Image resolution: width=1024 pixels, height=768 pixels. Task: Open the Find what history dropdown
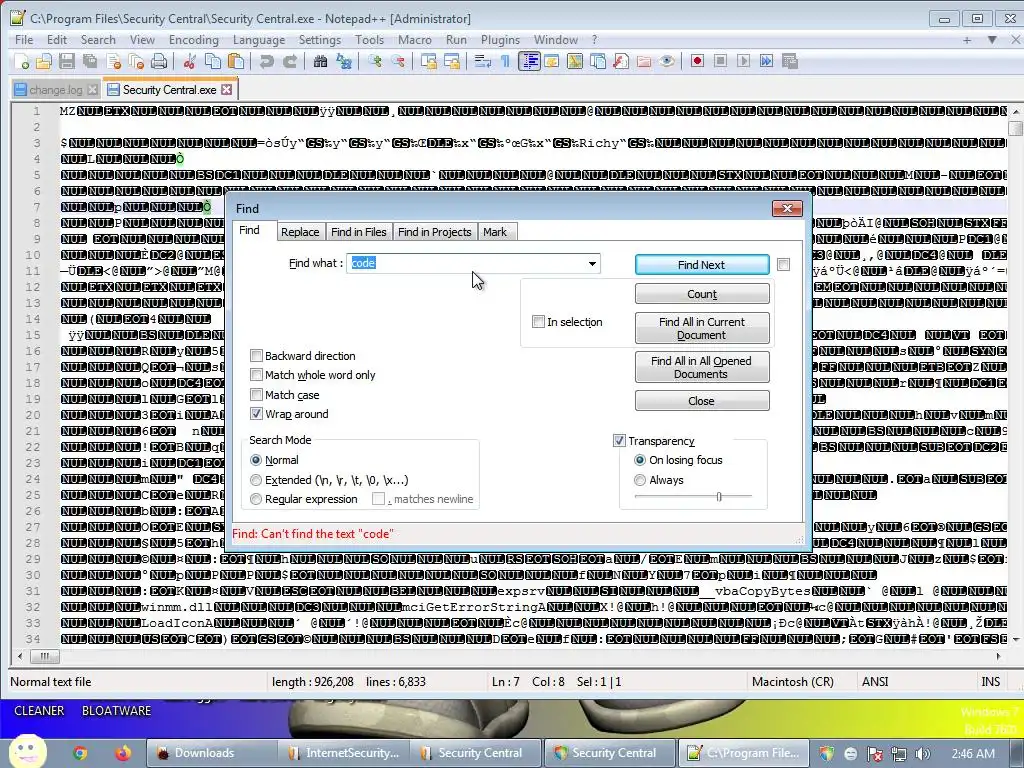[x=592, y=264]
